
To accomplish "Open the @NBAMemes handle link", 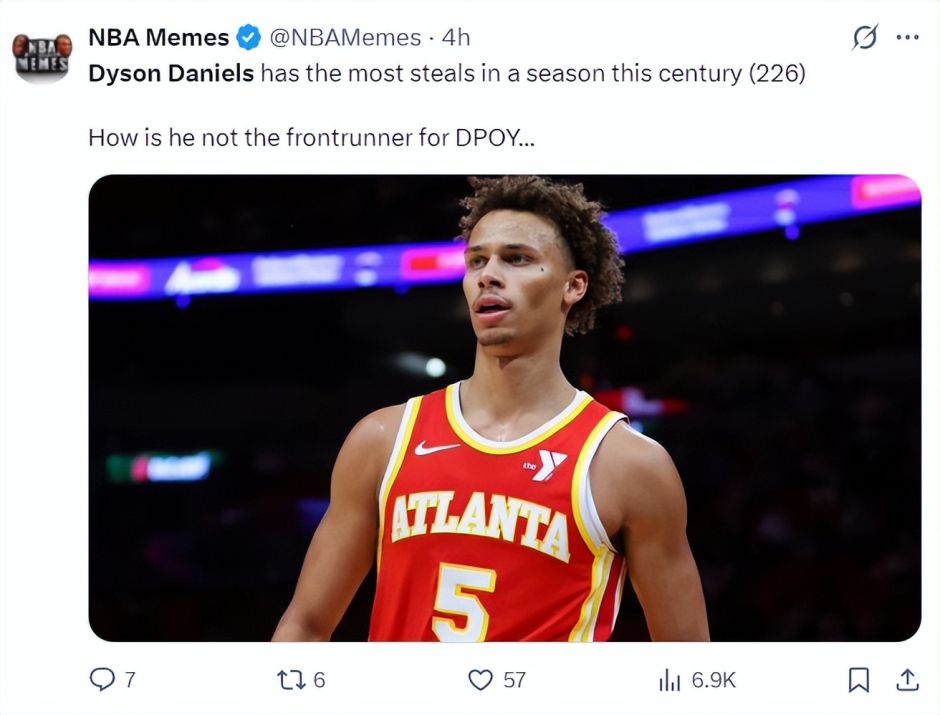I will pos(344,38).
